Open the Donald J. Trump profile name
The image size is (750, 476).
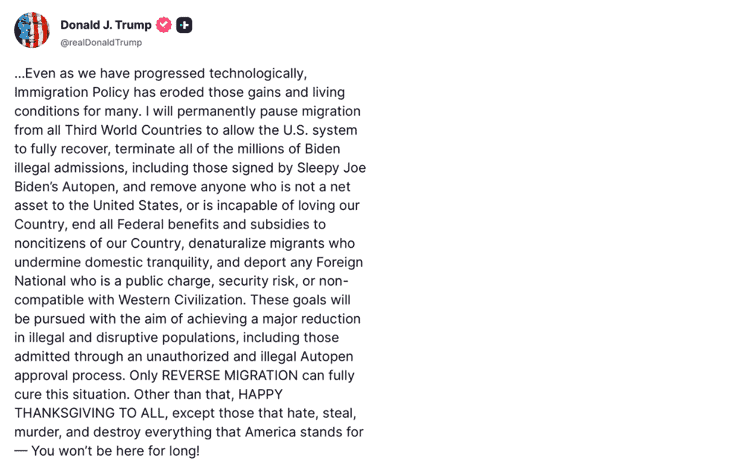tap(106, 25)
